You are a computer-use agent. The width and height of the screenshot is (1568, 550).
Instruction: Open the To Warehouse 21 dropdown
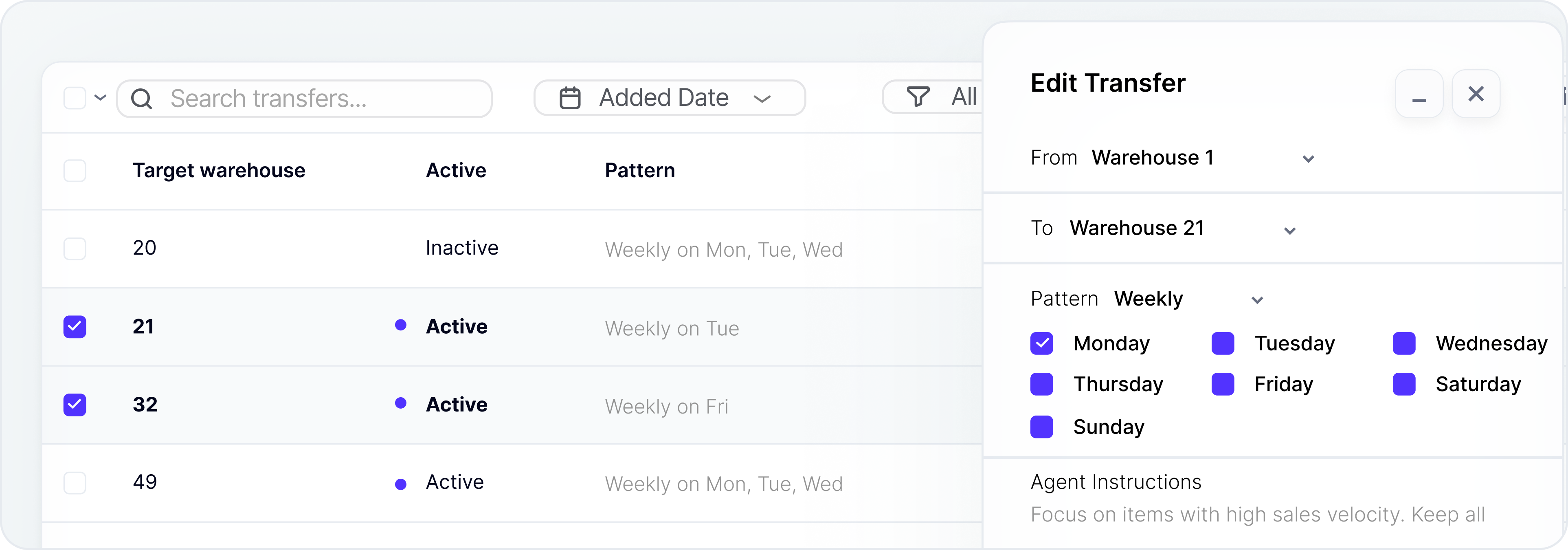tap(1289, 230)
